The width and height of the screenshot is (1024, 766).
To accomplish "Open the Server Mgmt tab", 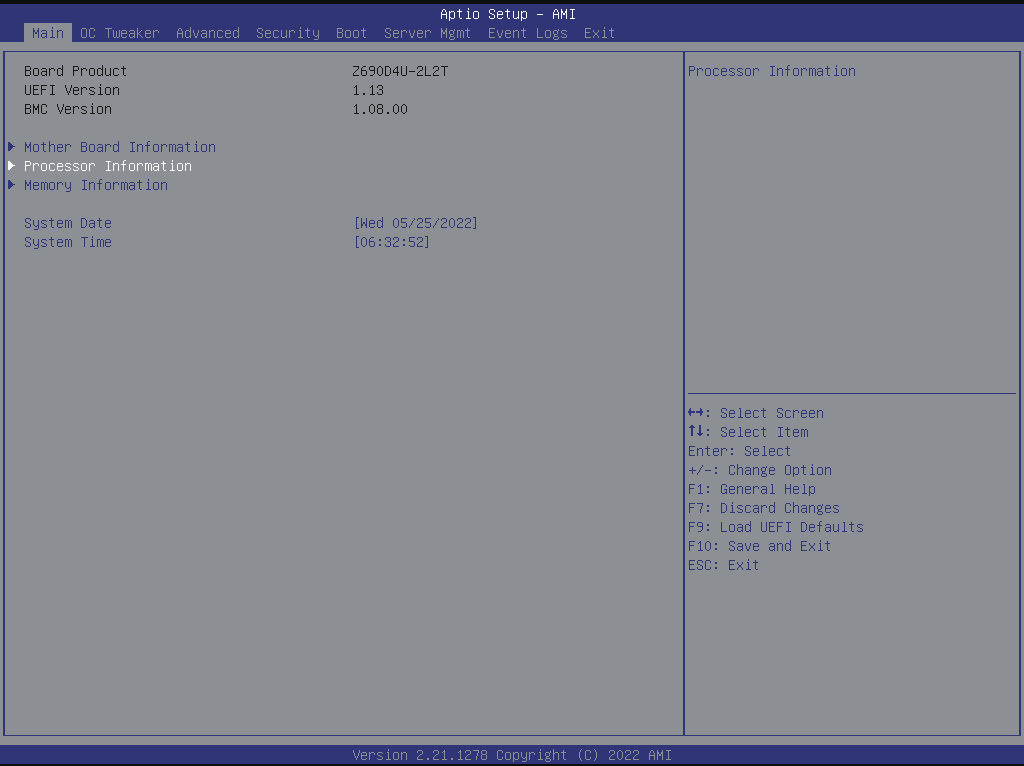I will click(x=427, y=33).
